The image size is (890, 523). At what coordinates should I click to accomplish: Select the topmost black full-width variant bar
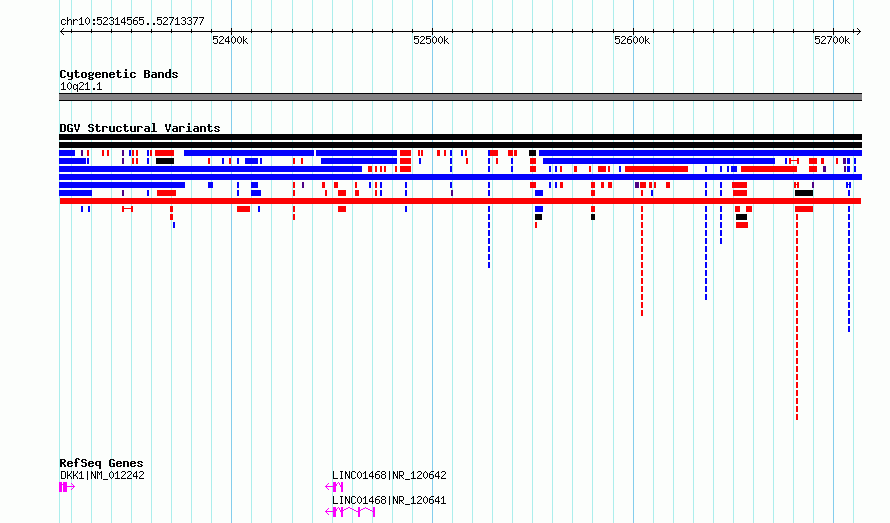point(460,137)
